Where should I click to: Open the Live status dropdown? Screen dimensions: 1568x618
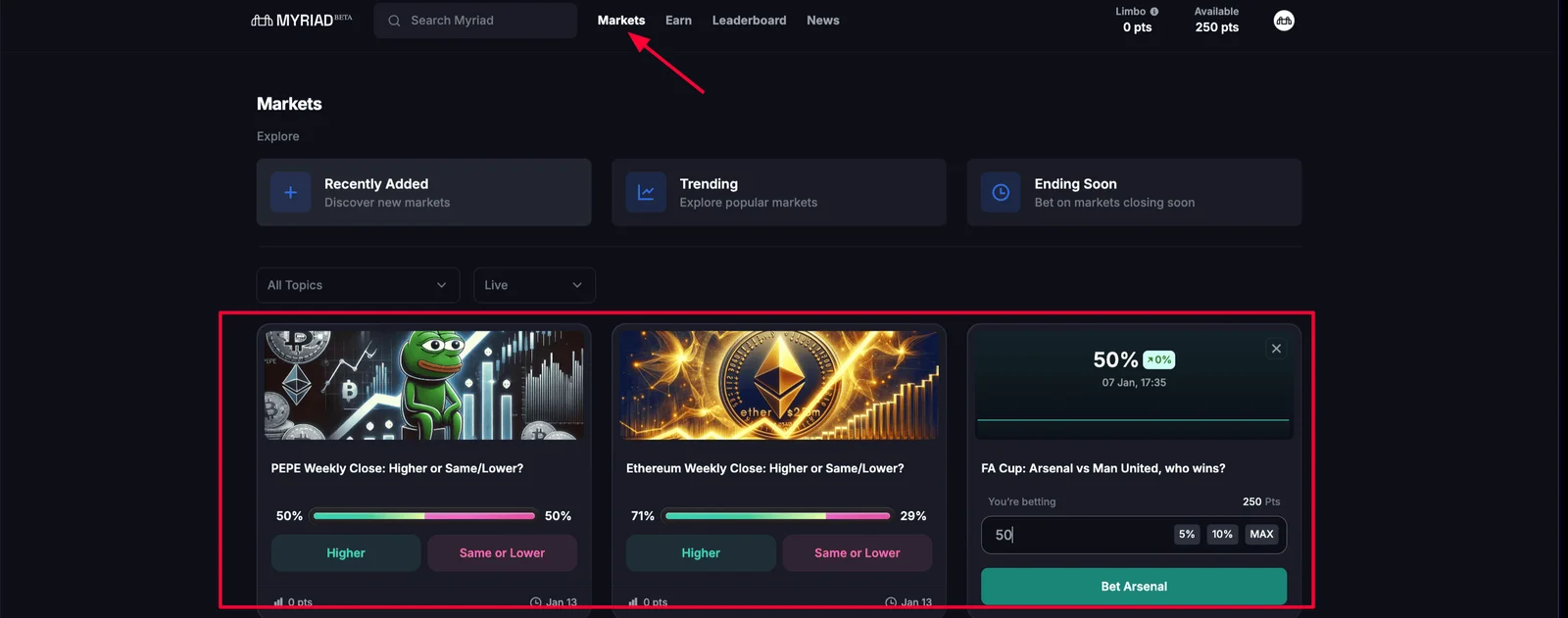pos(534,285)
